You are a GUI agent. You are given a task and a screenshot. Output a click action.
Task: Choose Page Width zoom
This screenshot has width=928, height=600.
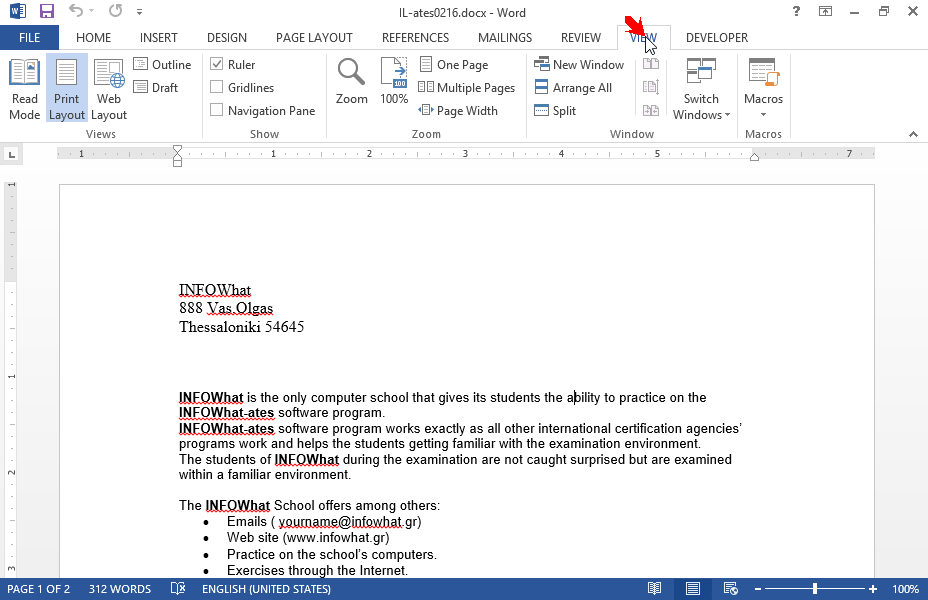pos(458,111)
